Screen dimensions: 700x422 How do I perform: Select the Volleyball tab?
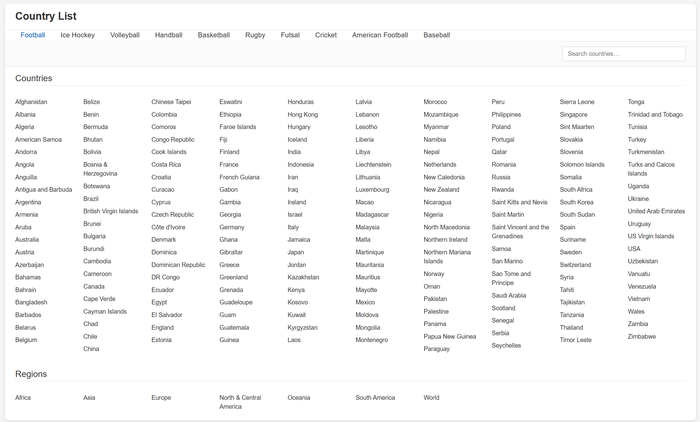[125, 35]
